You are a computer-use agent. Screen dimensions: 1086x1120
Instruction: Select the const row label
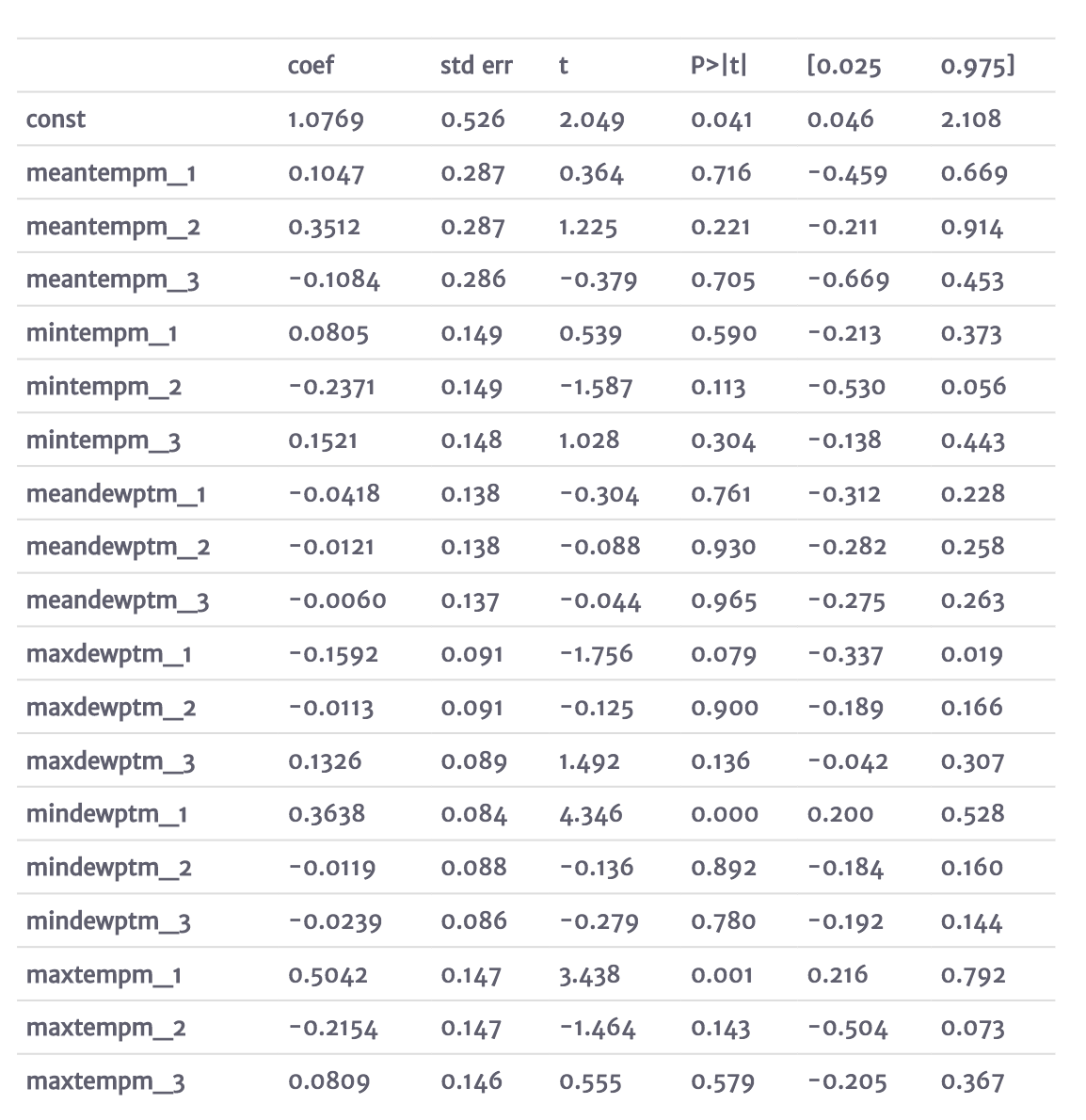(x=56, y=120)
